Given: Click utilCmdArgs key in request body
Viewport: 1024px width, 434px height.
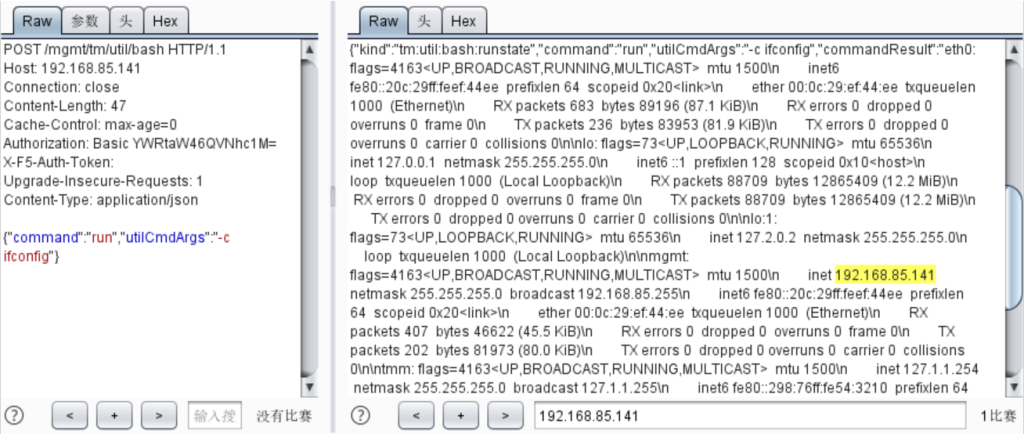Looking at the screenshot, I should pos(165,238).
